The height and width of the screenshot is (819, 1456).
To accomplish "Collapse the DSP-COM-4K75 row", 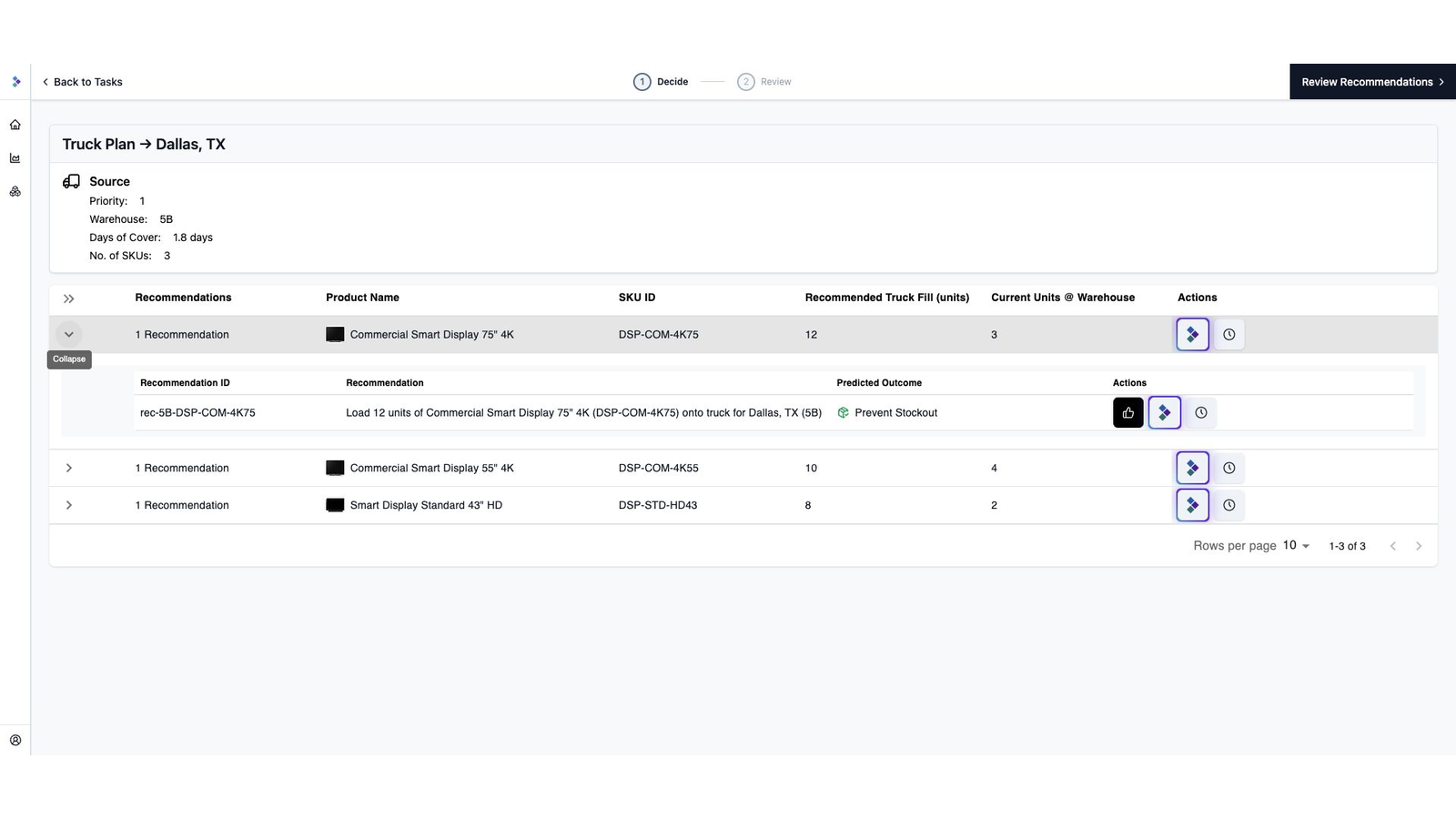I will click(68, 335).
